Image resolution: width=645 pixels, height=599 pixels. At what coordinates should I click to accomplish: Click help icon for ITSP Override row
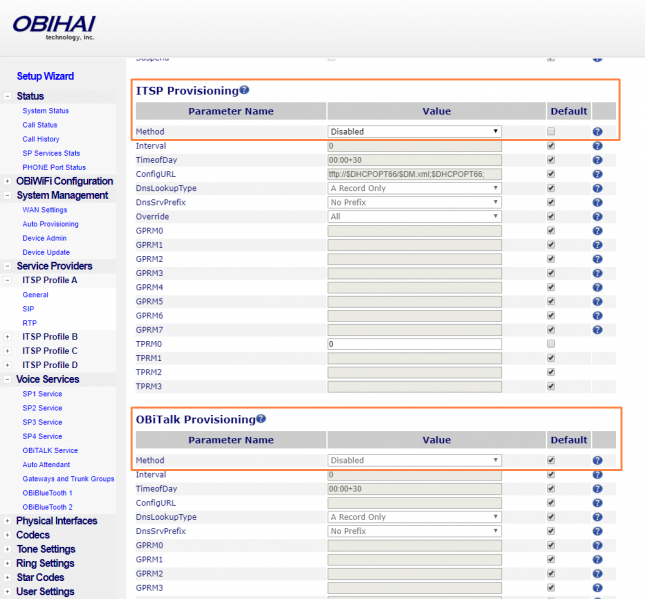click(597, 216)
